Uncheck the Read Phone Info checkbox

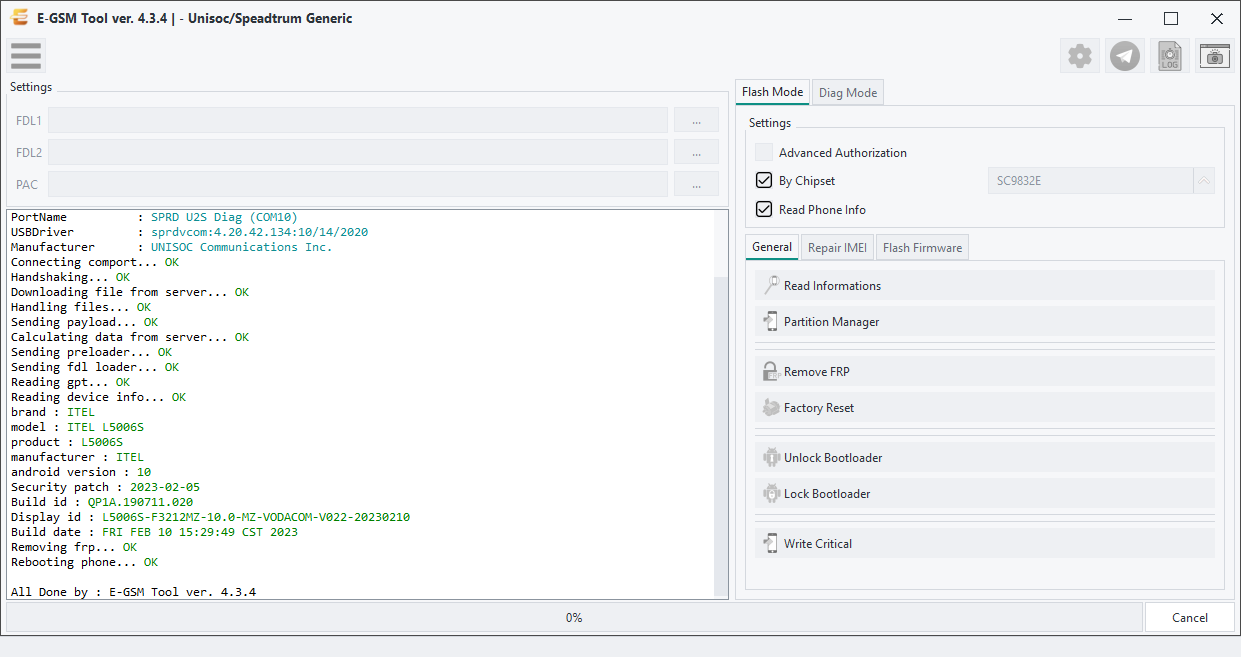[764, 209]
